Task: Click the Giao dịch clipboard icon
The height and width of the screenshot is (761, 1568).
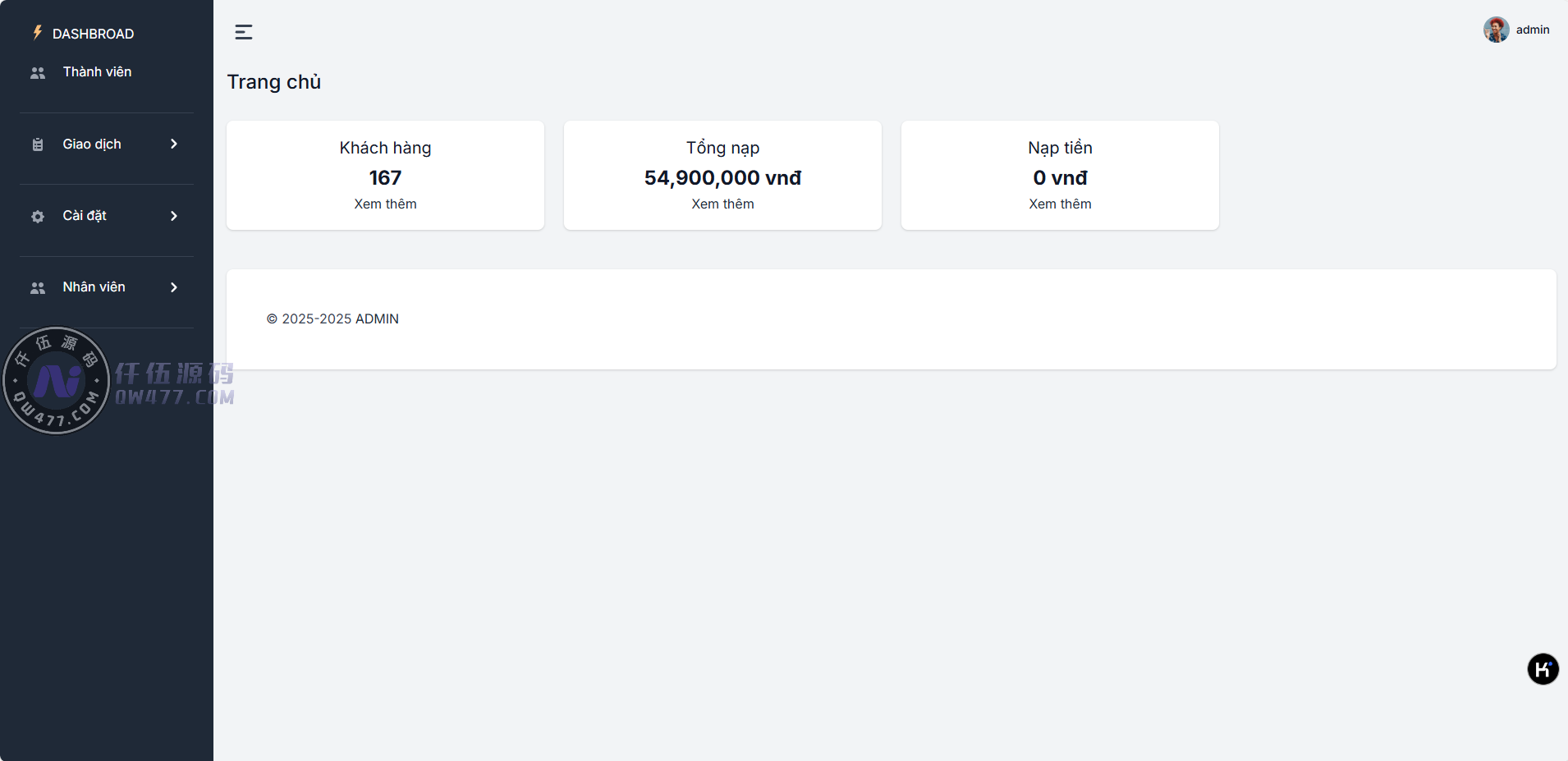Action: click(38, 144)
